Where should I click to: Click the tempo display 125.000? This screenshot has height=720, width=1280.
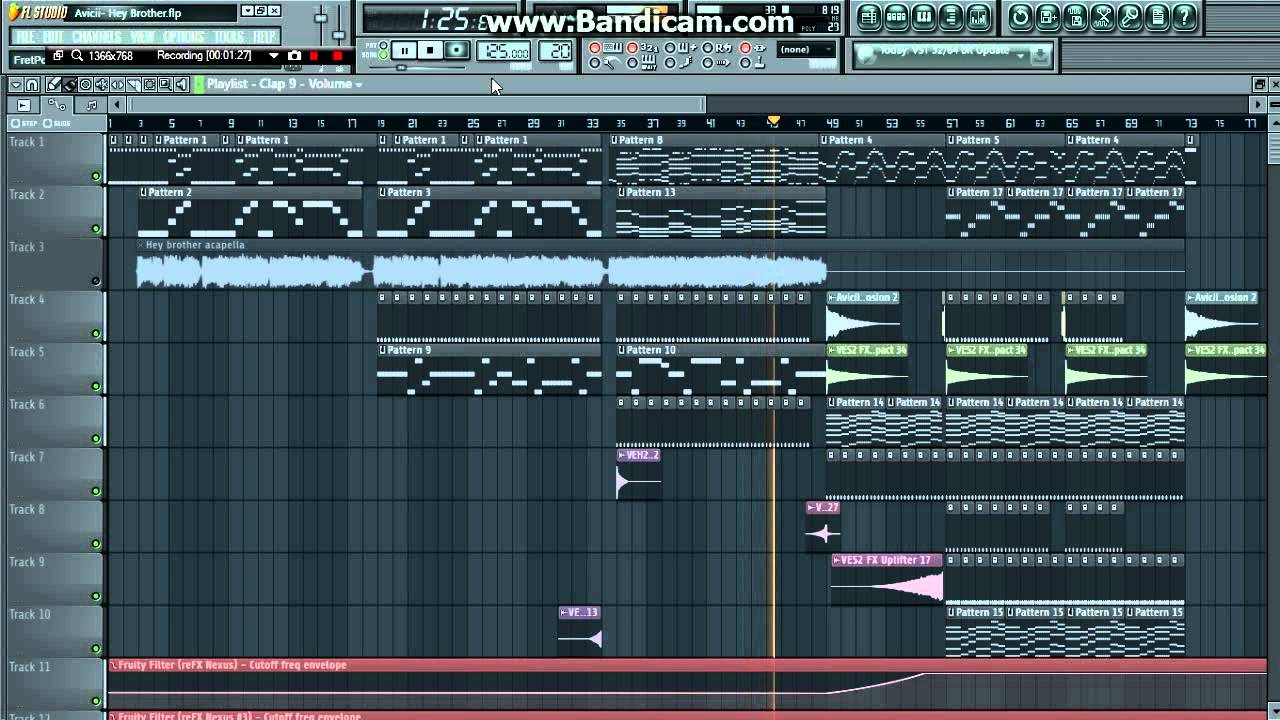click(504, 51)
